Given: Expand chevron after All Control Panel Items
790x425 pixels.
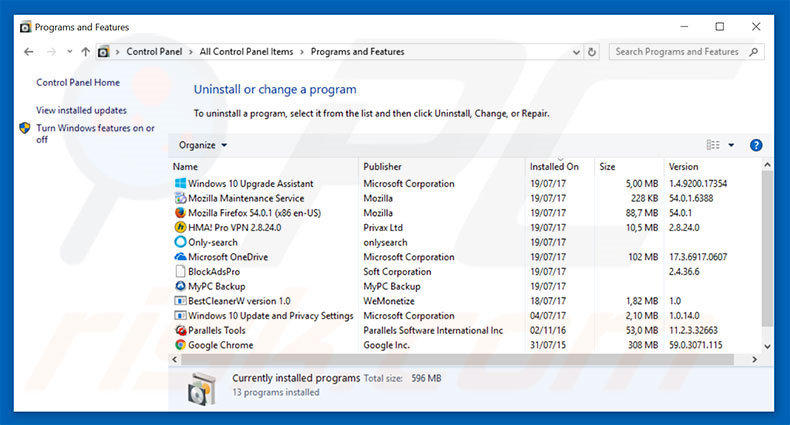Looking at the screenshot, I should [302, 52].
